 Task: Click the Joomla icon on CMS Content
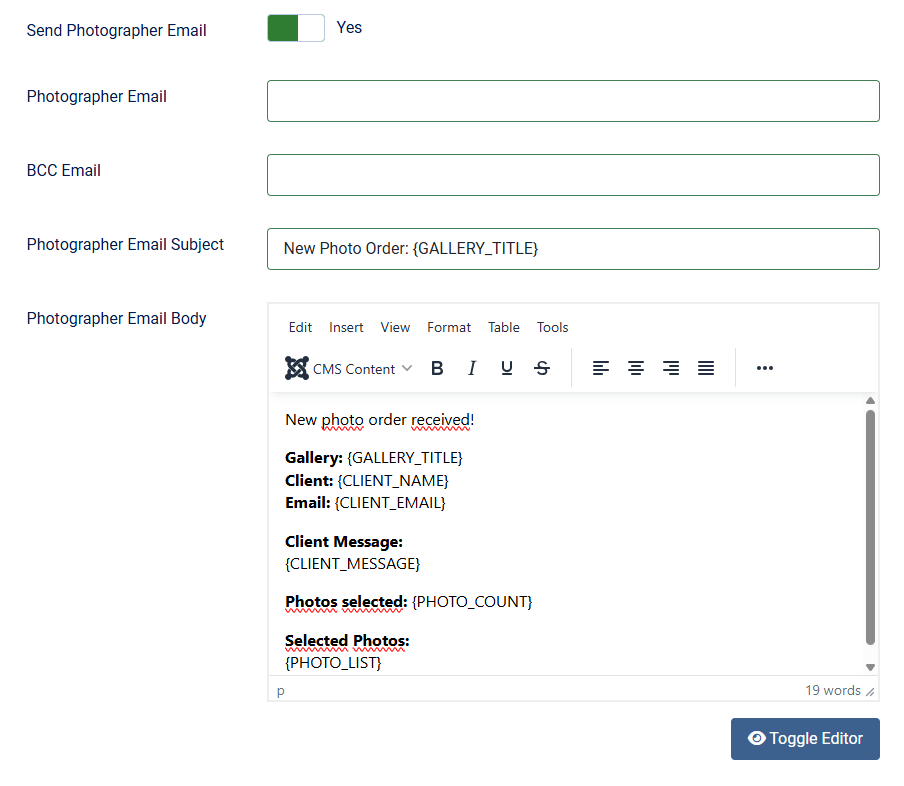point(297,368)
